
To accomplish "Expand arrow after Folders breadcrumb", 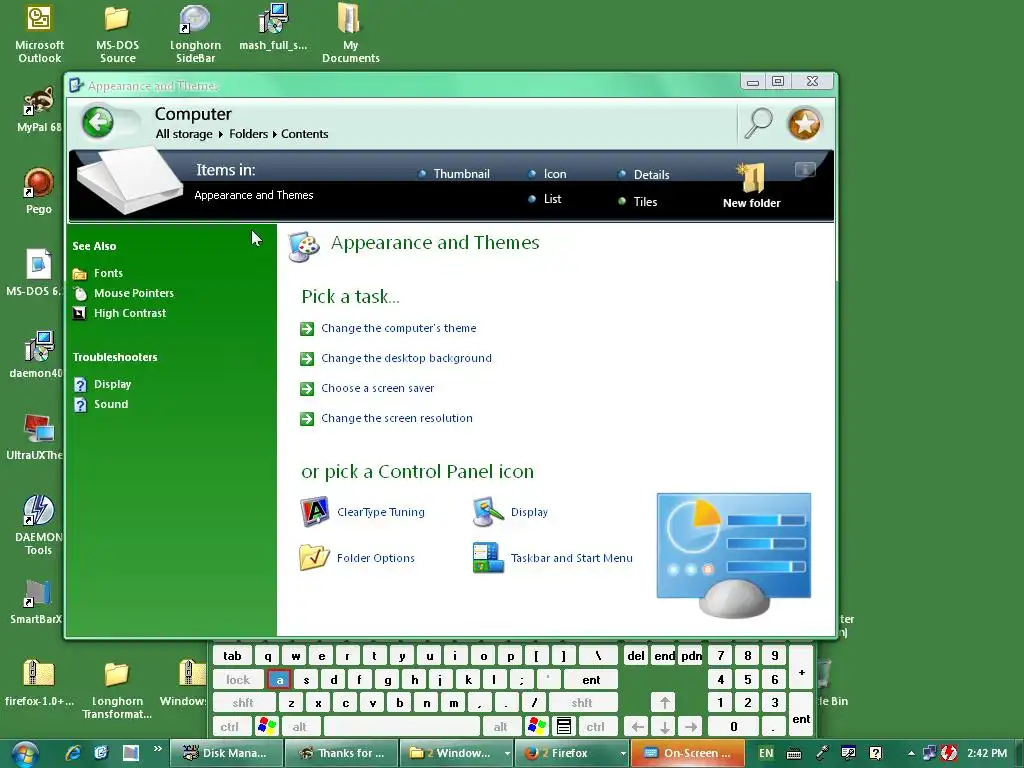I will (274, 135).
